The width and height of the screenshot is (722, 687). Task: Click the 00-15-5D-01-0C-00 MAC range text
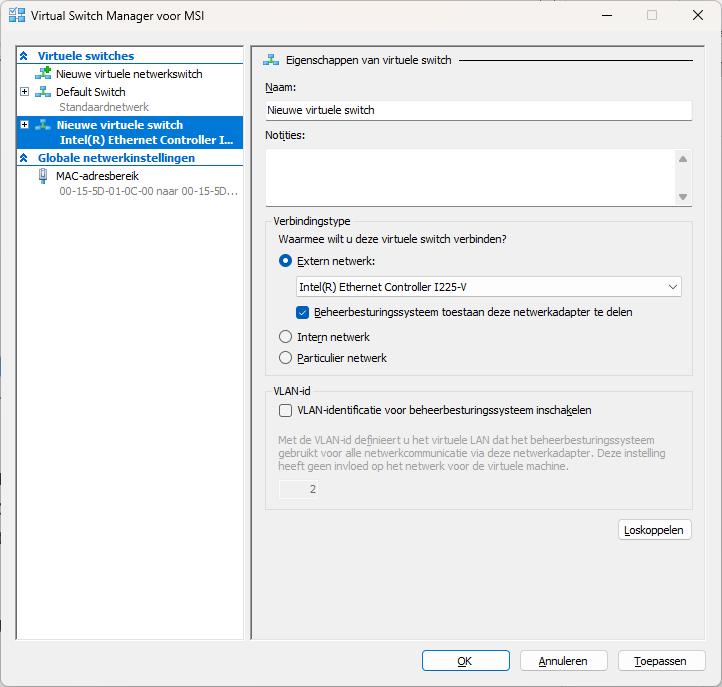(x=149, y=191)
